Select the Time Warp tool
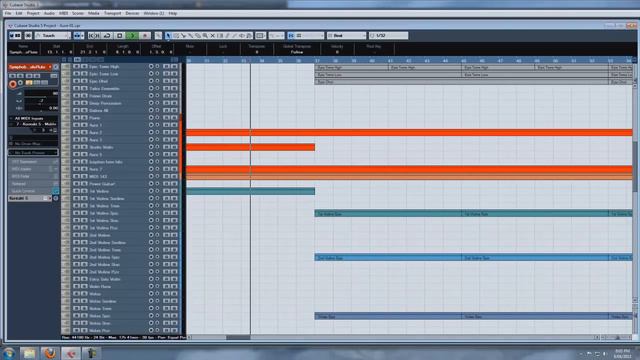 pyautogui.click(x=220, y=36)
